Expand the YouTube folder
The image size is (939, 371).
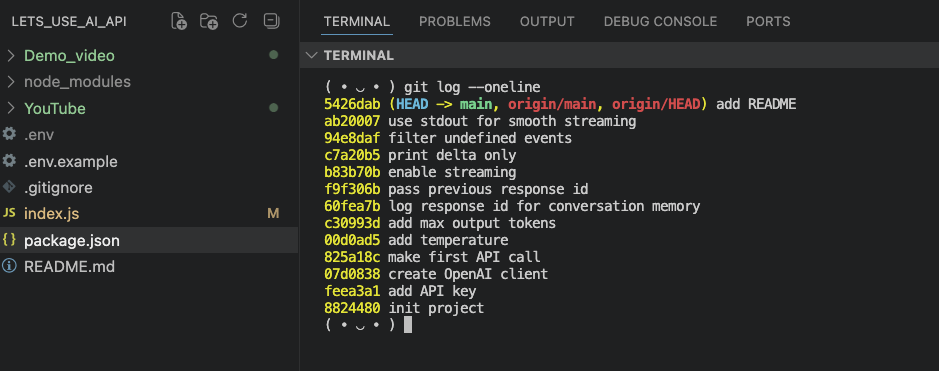10,108
